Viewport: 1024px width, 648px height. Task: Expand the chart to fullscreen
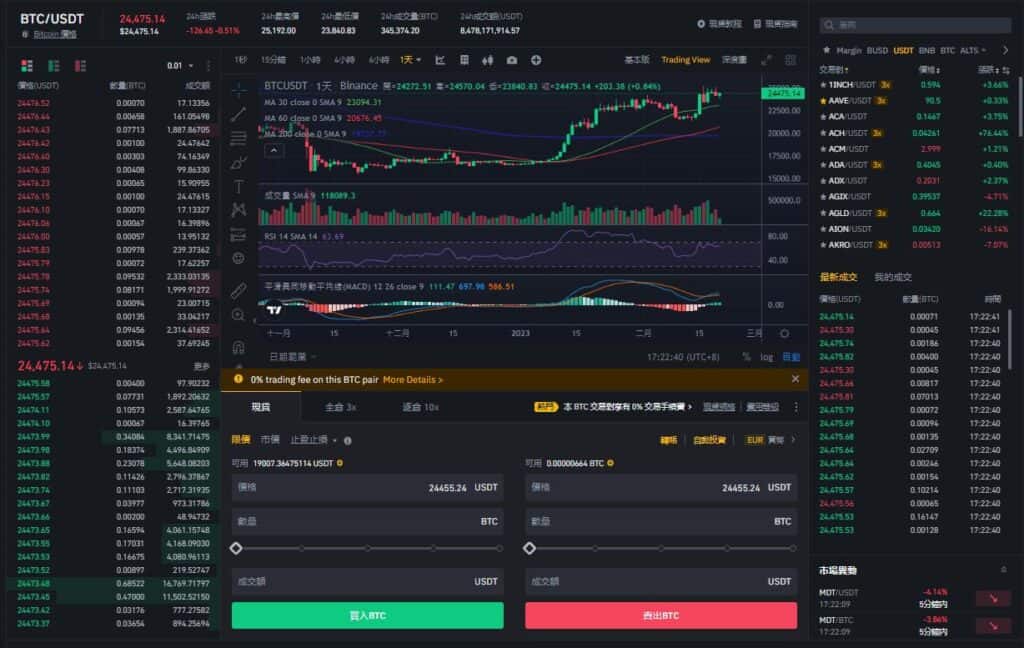click(766, 60)
